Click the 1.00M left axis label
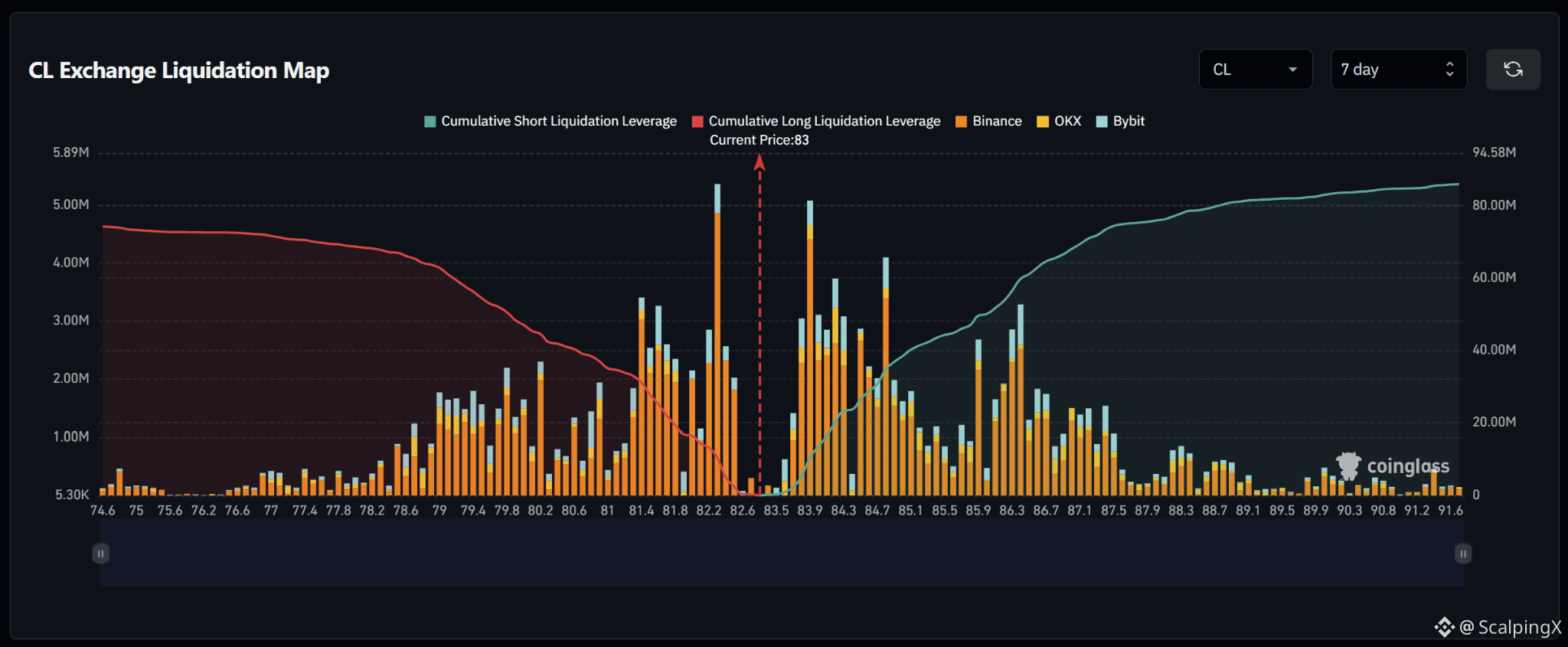 point(71,436)
